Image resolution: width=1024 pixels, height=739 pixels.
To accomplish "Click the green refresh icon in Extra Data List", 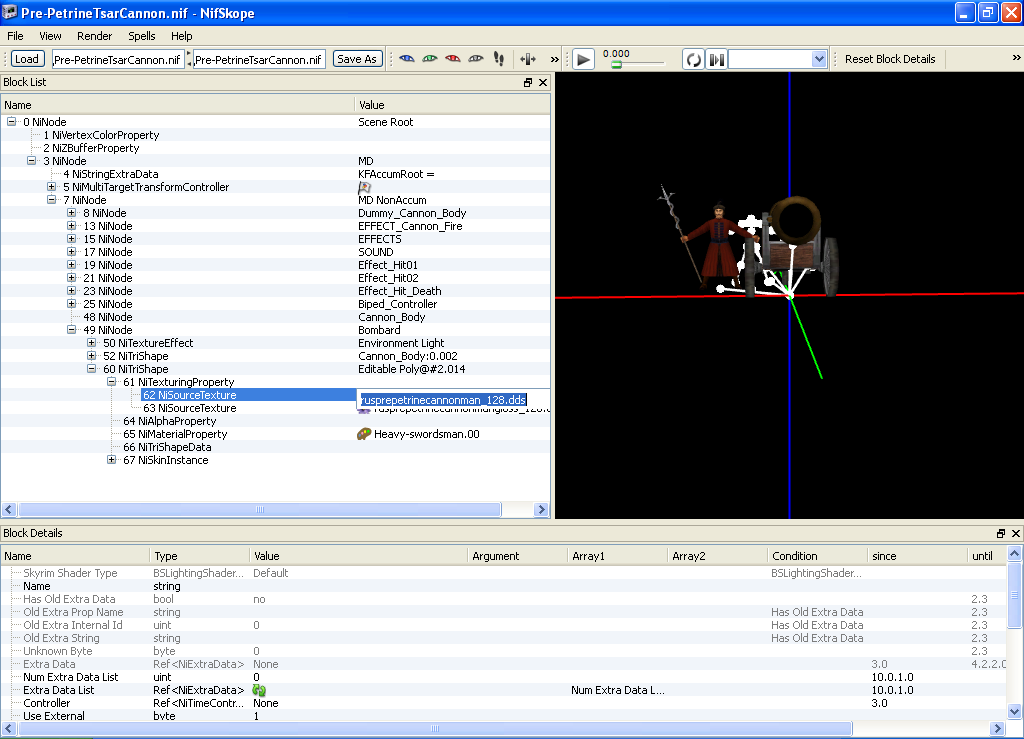I will pos(259,690).
